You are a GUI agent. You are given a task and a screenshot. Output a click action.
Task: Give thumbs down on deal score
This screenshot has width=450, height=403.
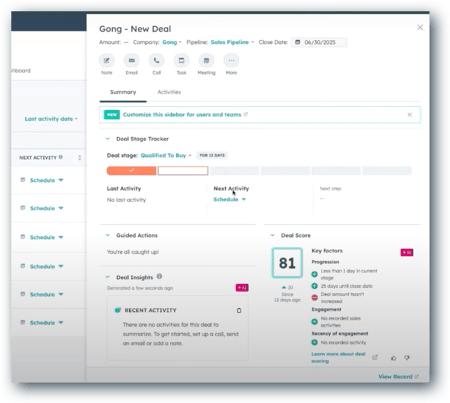(407, 358)
